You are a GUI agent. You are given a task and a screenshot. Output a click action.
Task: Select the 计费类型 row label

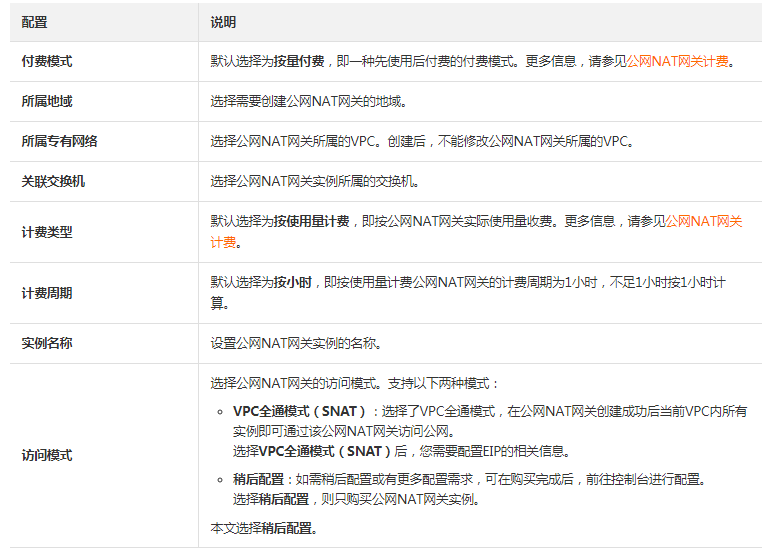coord(47,232)
